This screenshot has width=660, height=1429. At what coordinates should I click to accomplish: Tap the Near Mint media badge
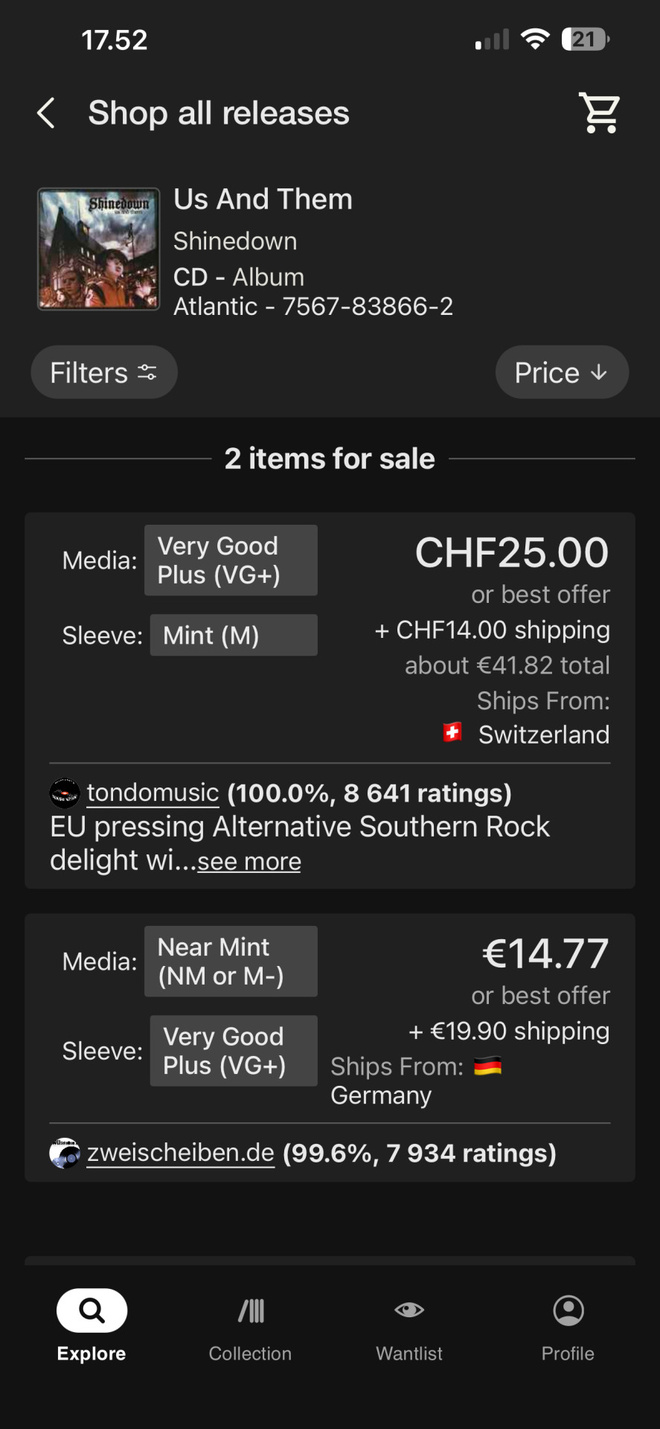click(x=231, y=961)
